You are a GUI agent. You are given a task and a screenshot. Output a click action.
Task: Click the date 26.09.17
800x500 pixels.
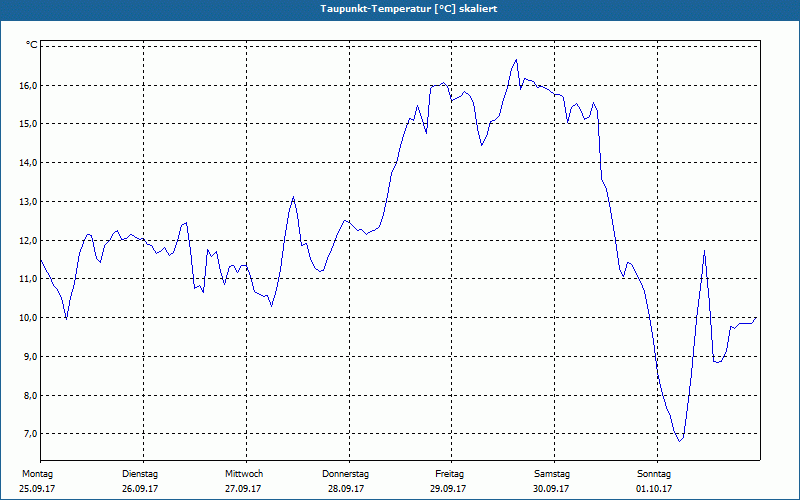point(140,489)
